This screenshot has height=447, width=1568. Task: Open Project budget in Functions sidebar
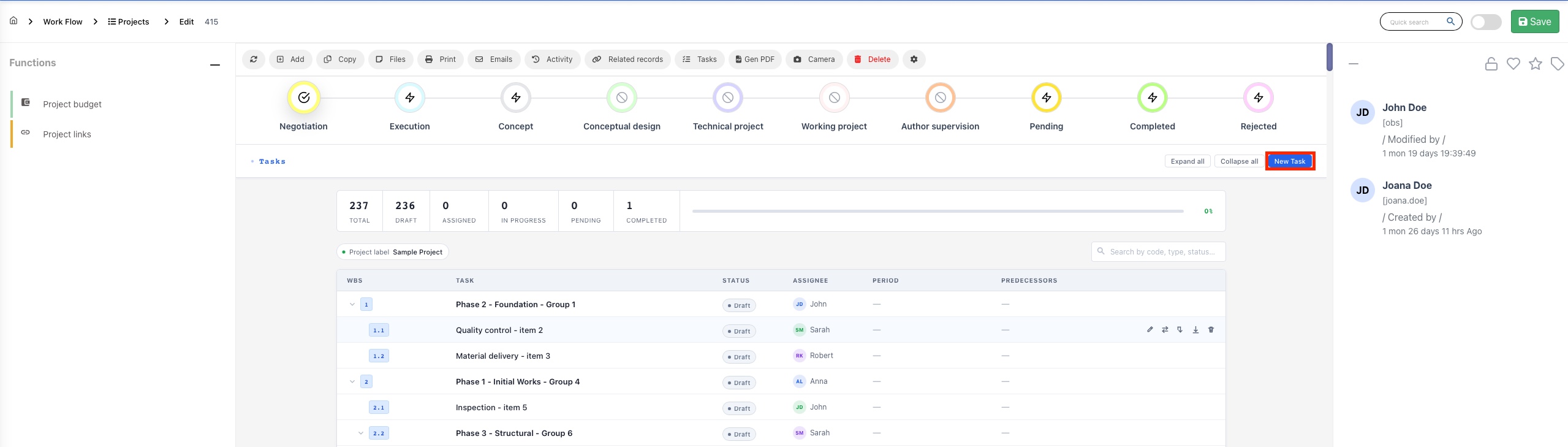(x=72, y=104)
